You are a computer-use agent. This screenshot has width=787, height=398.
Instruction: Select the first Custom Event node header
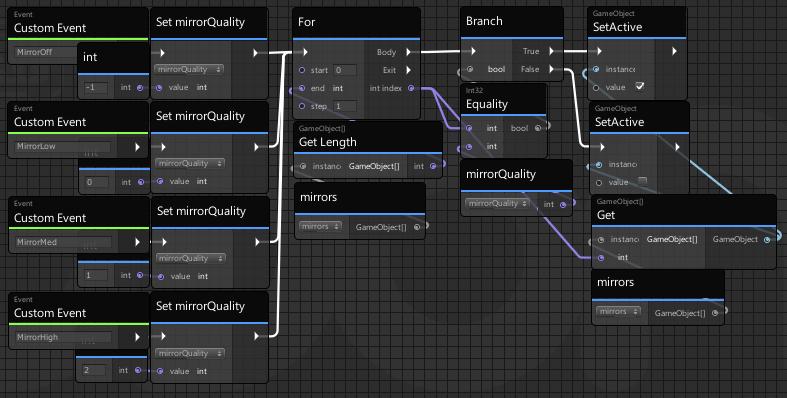pos(78,23)
